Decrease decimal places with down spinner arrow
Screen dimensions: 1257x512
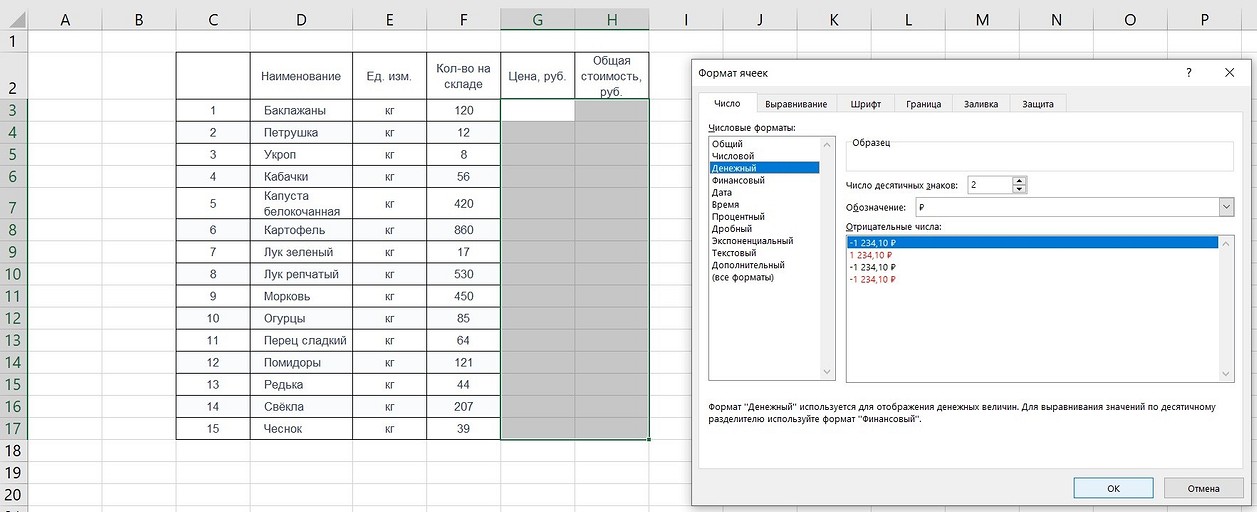pos(1019,190)
